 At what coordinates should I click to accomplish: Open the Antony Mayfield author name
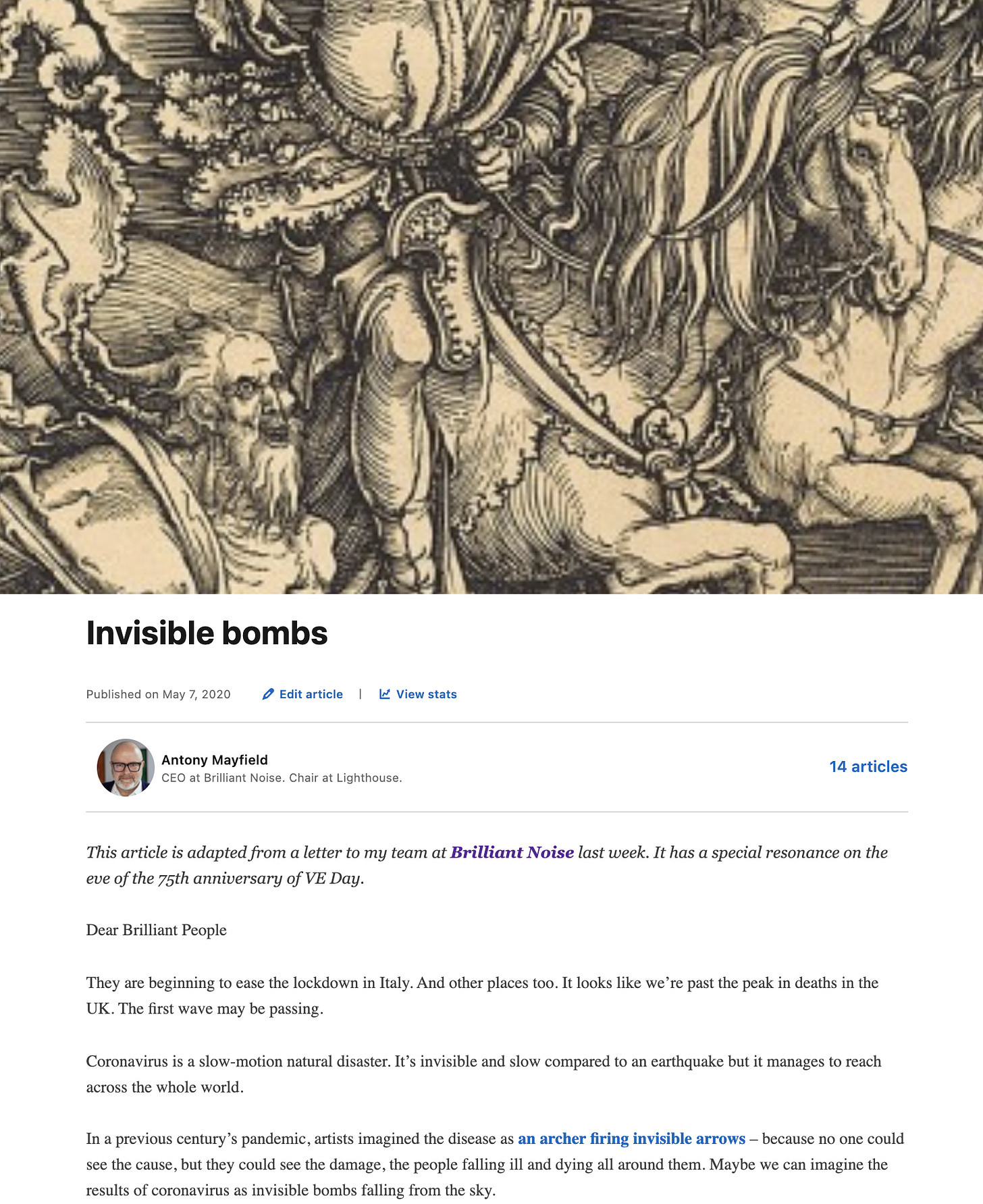point(215,760)
